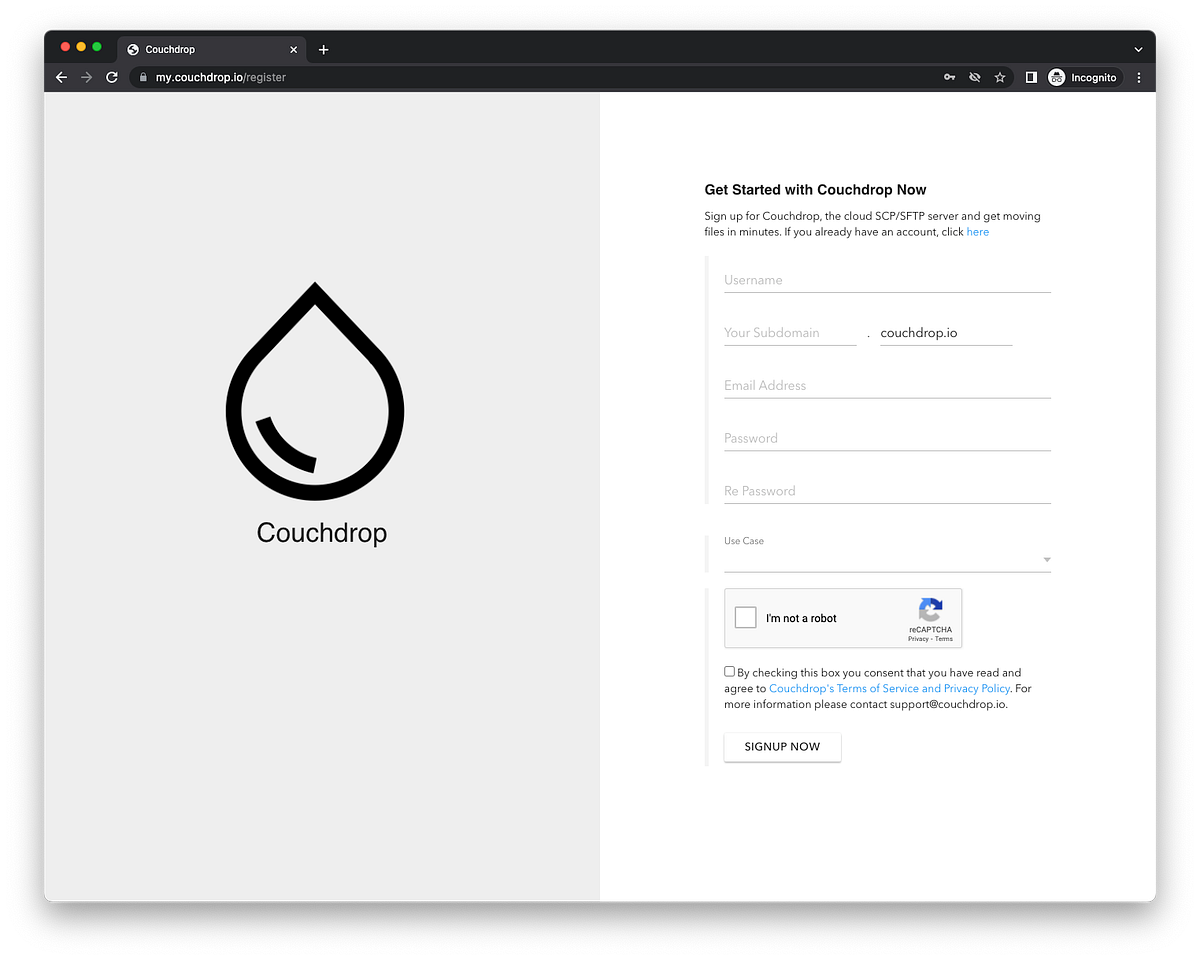Click the reCAPTCHA Privacy menu link

[x=917, y=639]
